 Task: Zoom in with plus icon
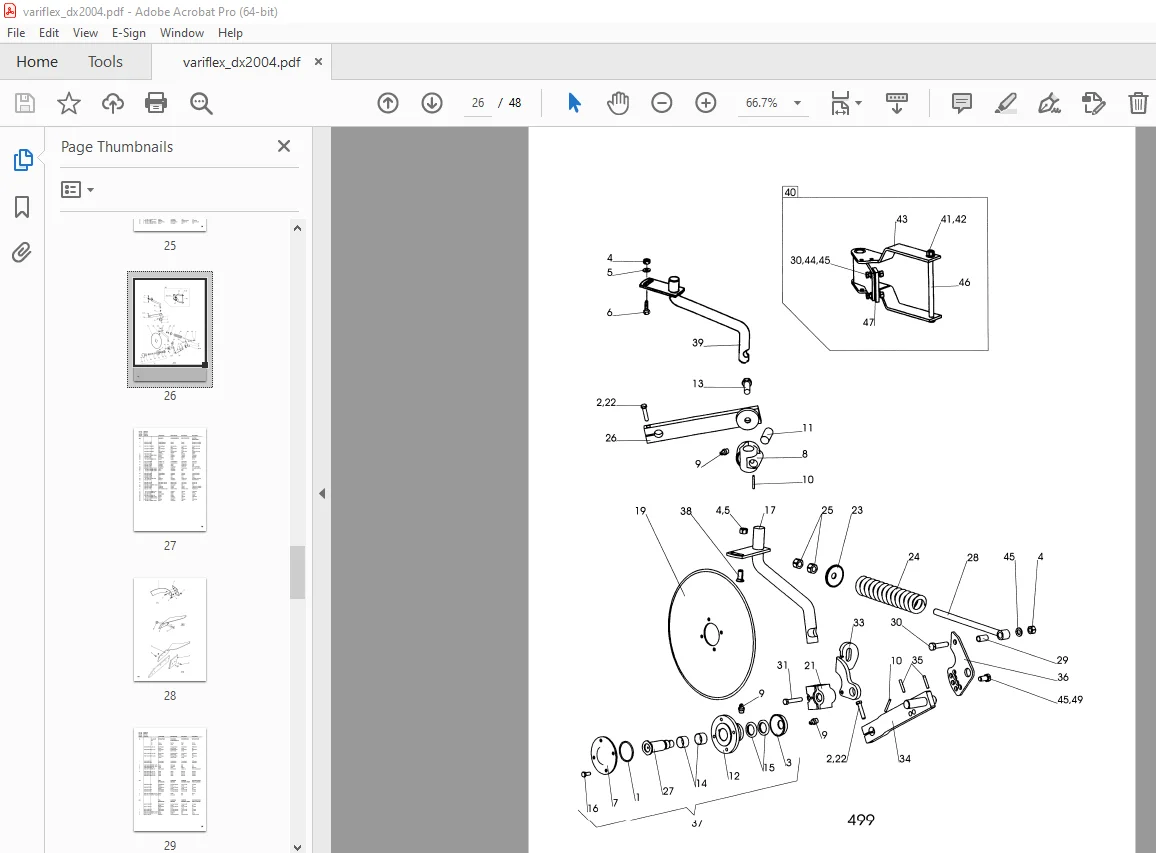tap(706, 103)
